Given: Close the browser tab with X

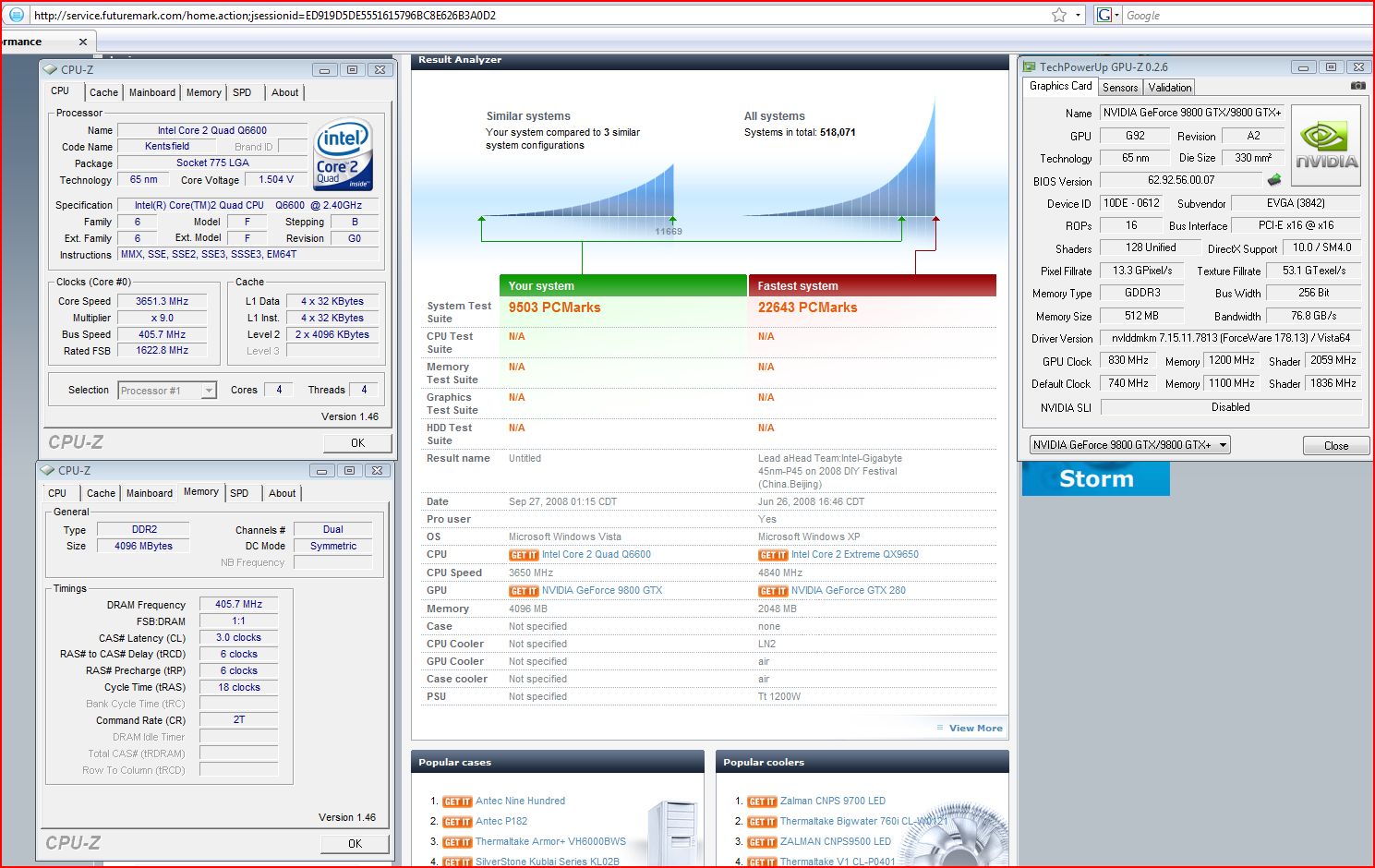Looking at the screenshot, I should coord(83,42).
